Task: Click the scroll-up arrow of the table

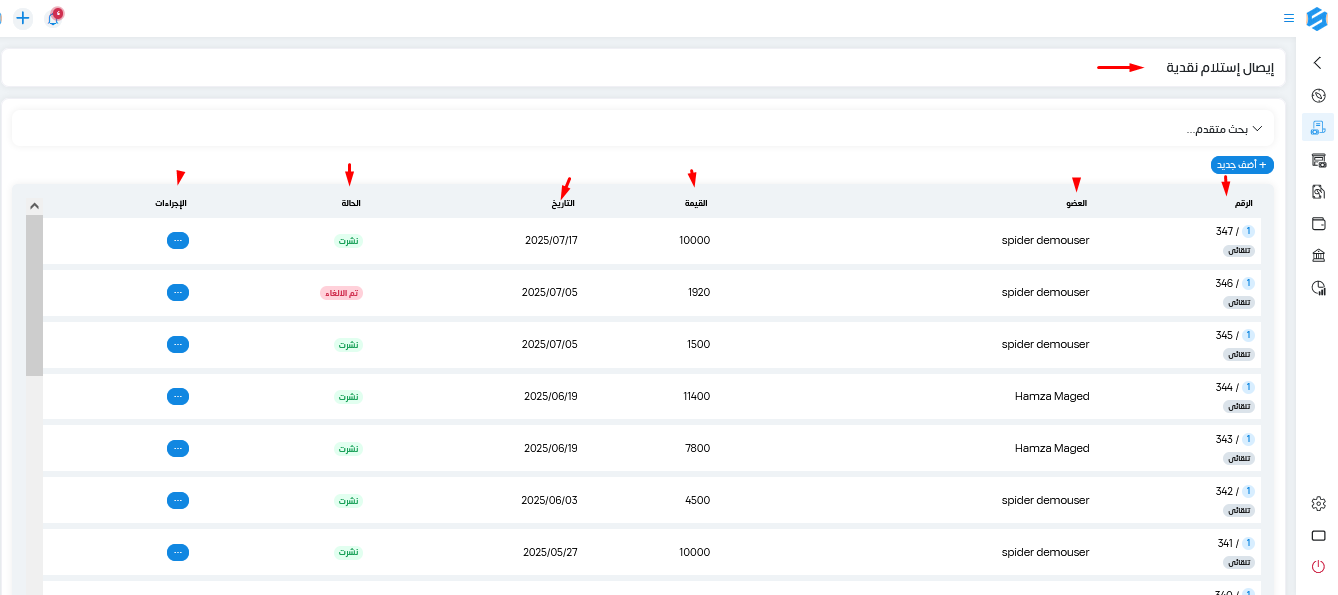Action: [34, 205]
